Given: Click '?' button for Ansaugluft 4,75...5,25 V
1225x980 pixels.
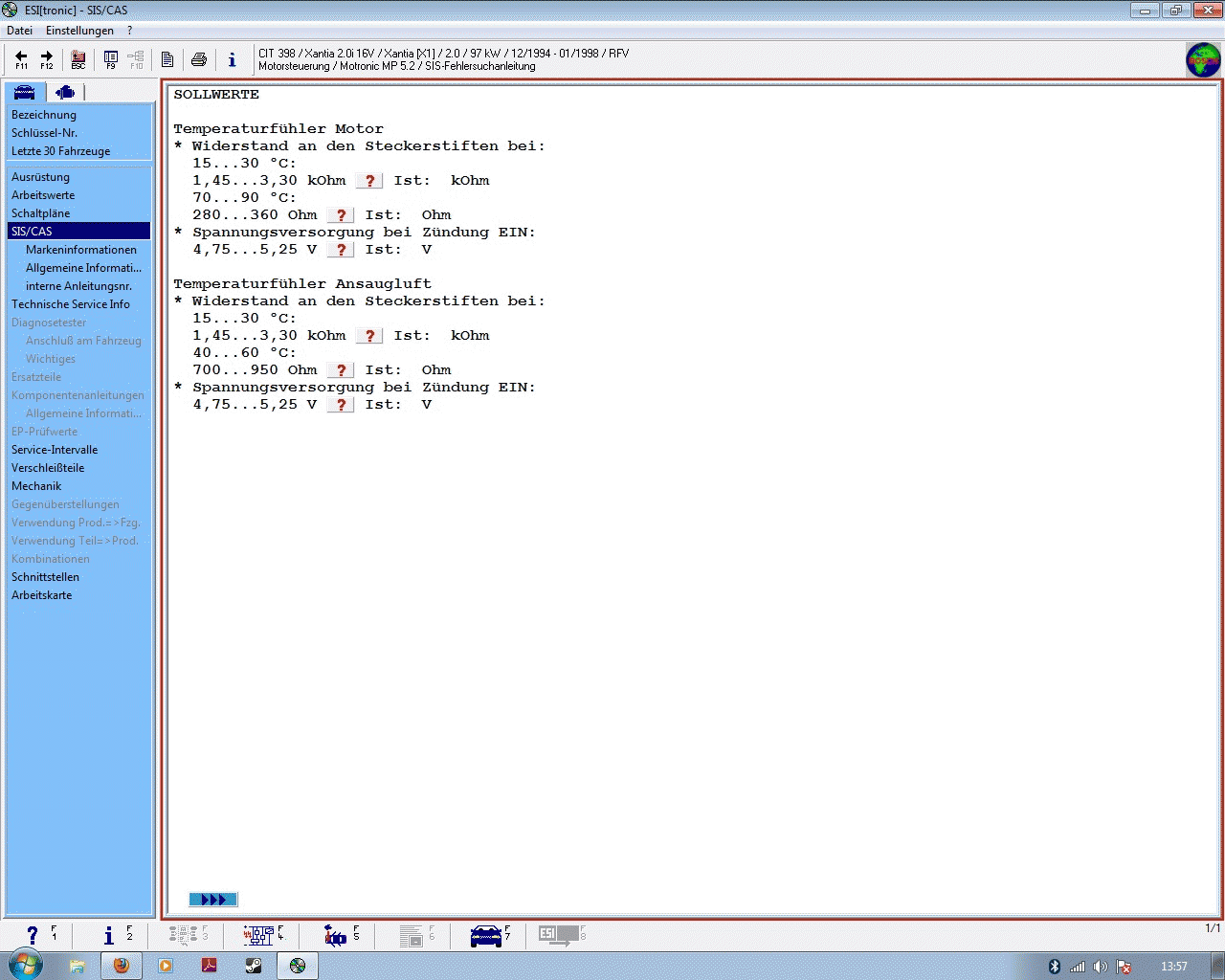Looking at the screenshot, I should pyautogui.click(x=341, y=405).
